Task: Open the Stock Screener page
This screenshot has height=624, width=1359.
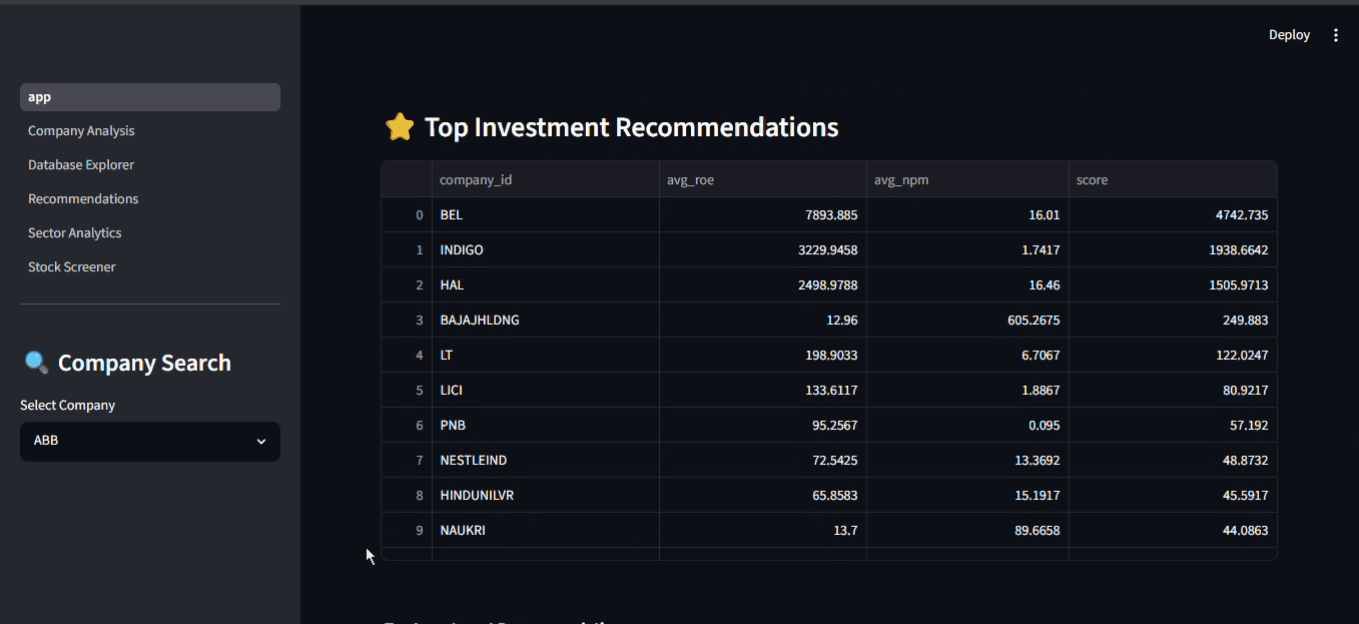Action: coord(150,267)
